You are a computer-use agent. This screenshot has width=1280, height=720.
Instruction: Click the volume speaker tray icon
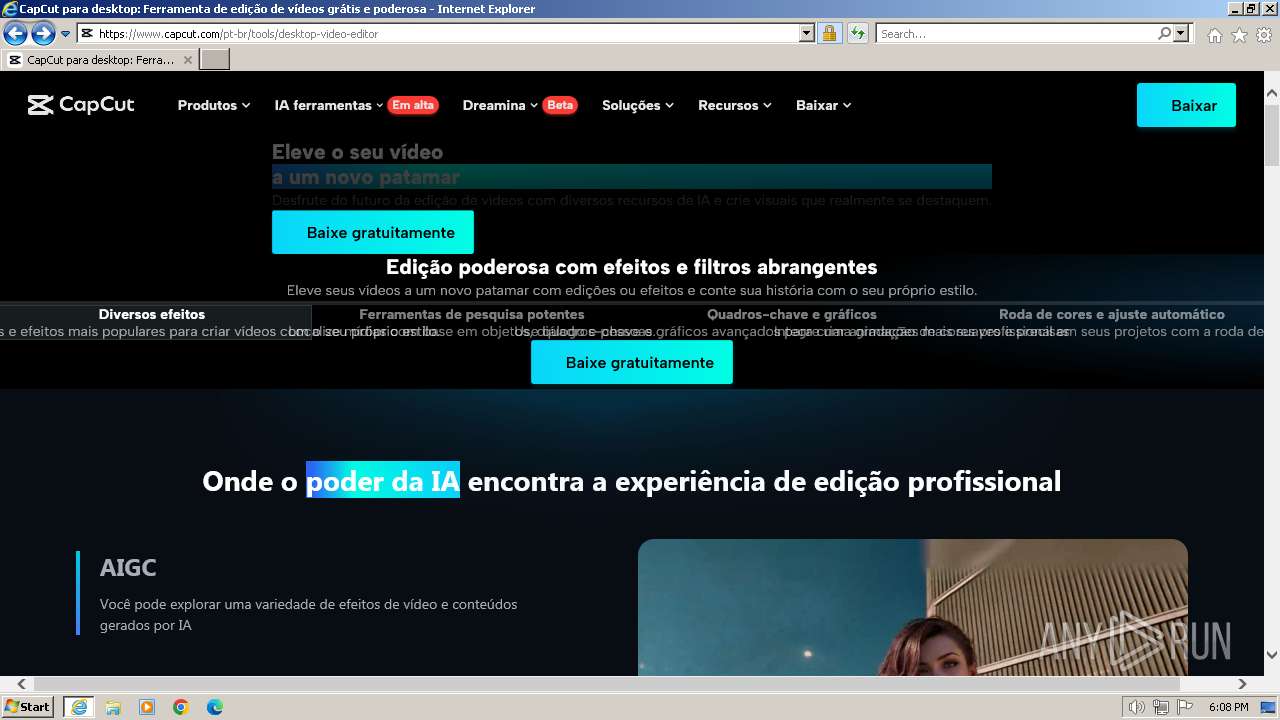1137,707
